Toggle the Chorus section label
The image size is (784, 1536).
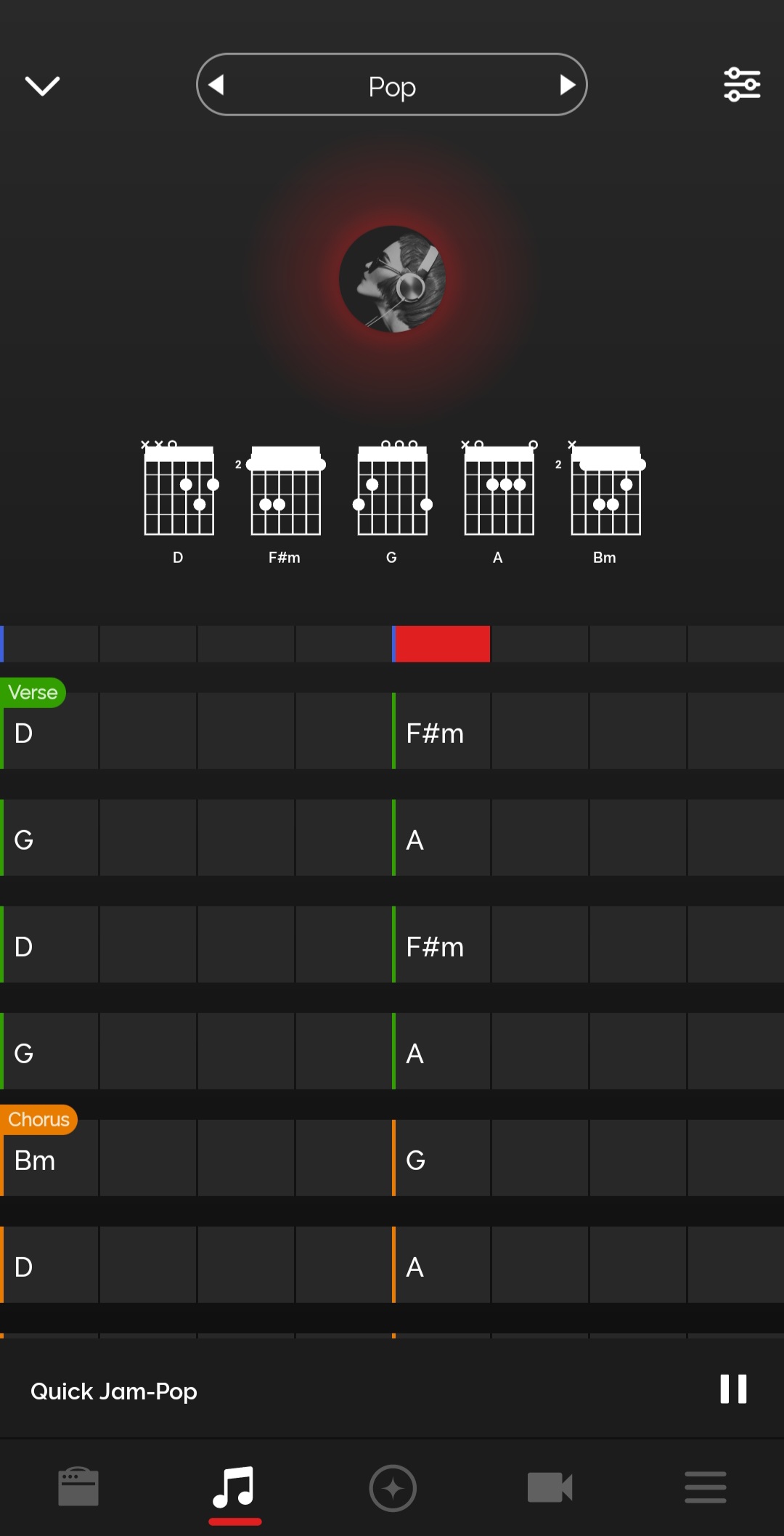pyautogui.click(x=38, y=1119)
